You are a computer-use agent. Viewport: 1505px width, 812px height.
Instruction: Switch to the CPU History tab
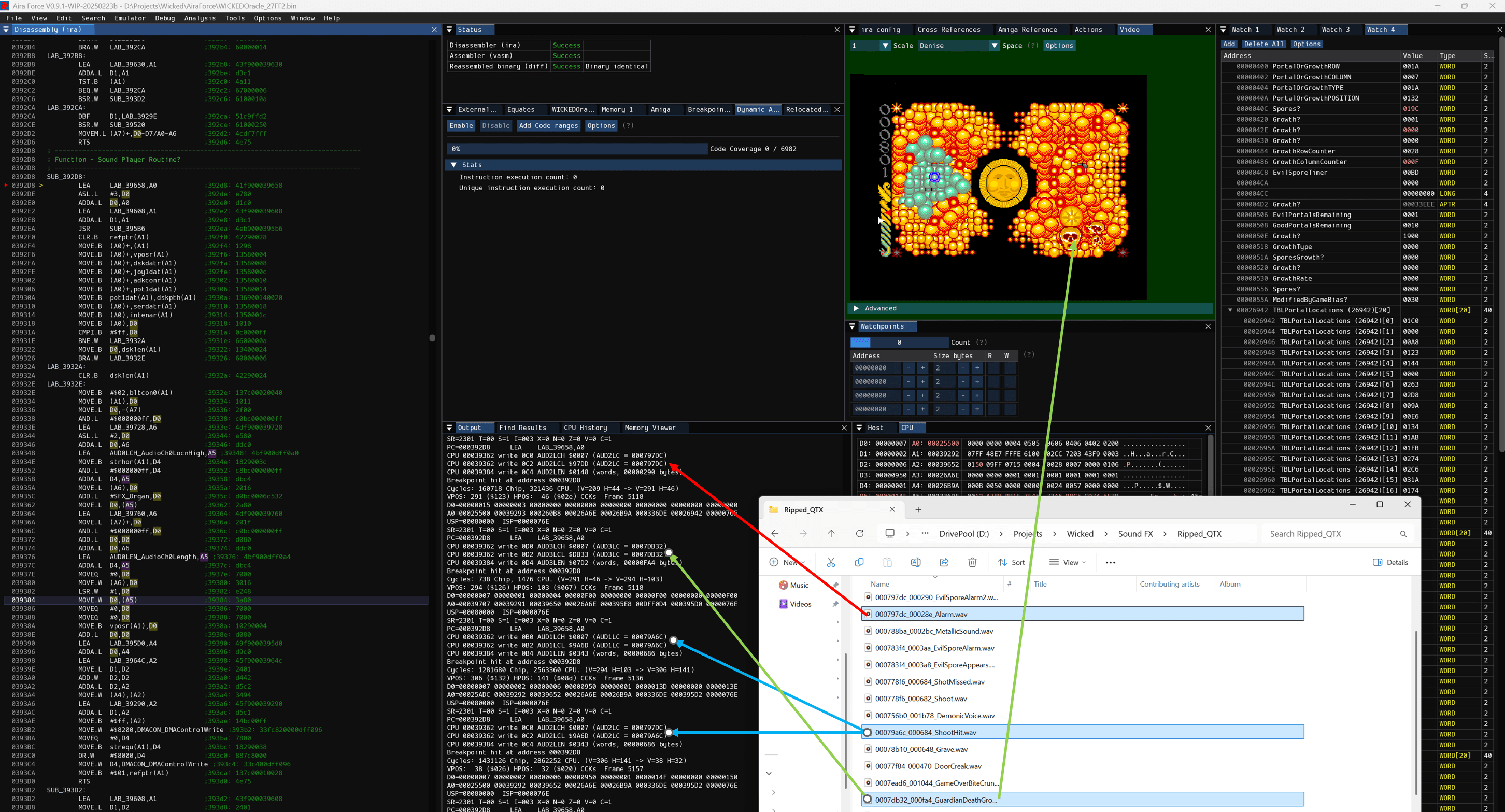585,428
